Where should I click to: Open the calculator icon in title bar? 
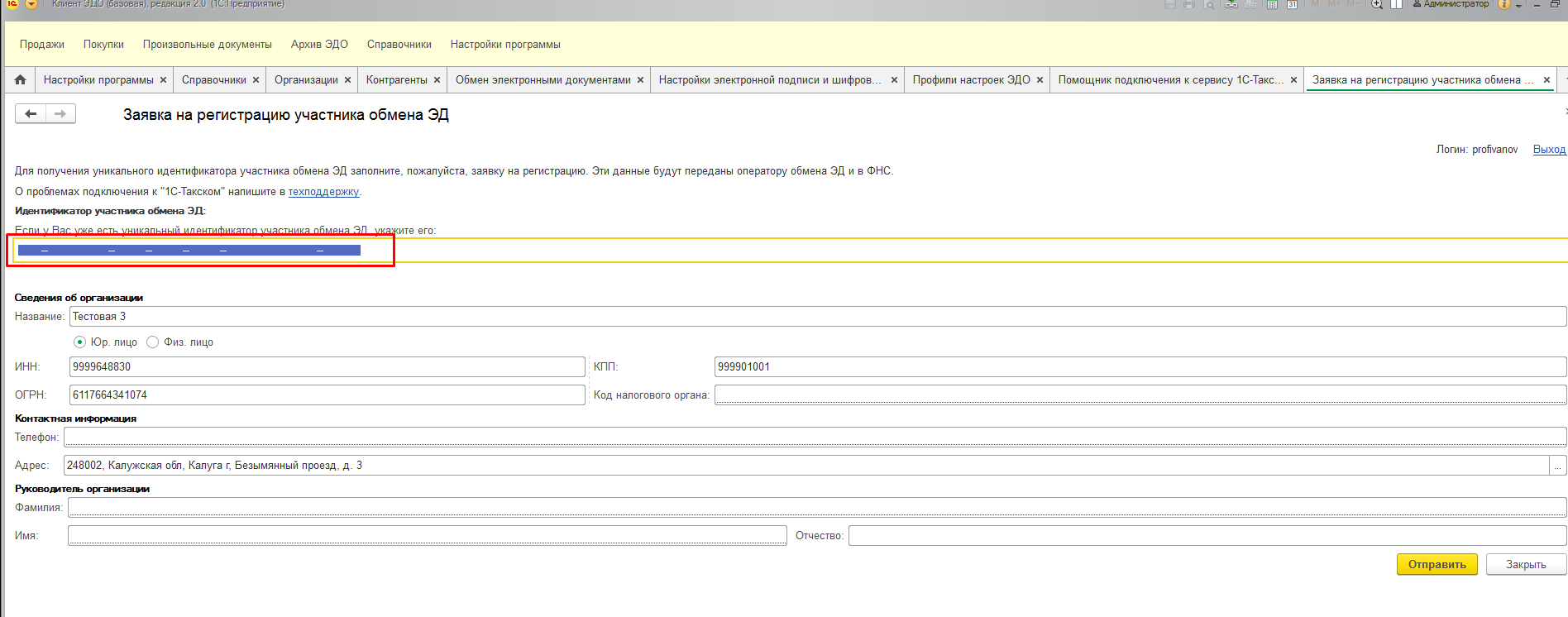tap(1272, 4)
